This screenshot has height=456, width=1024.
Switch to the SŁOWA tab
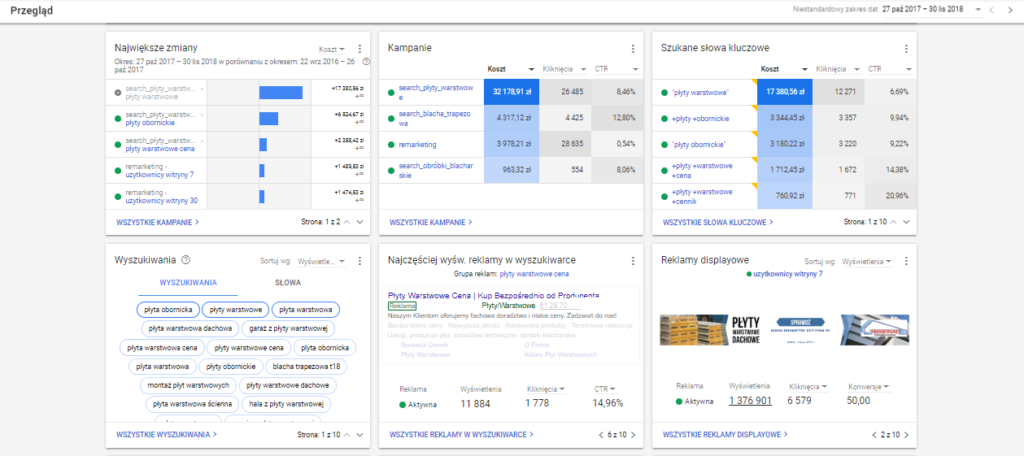coord(287,283)
